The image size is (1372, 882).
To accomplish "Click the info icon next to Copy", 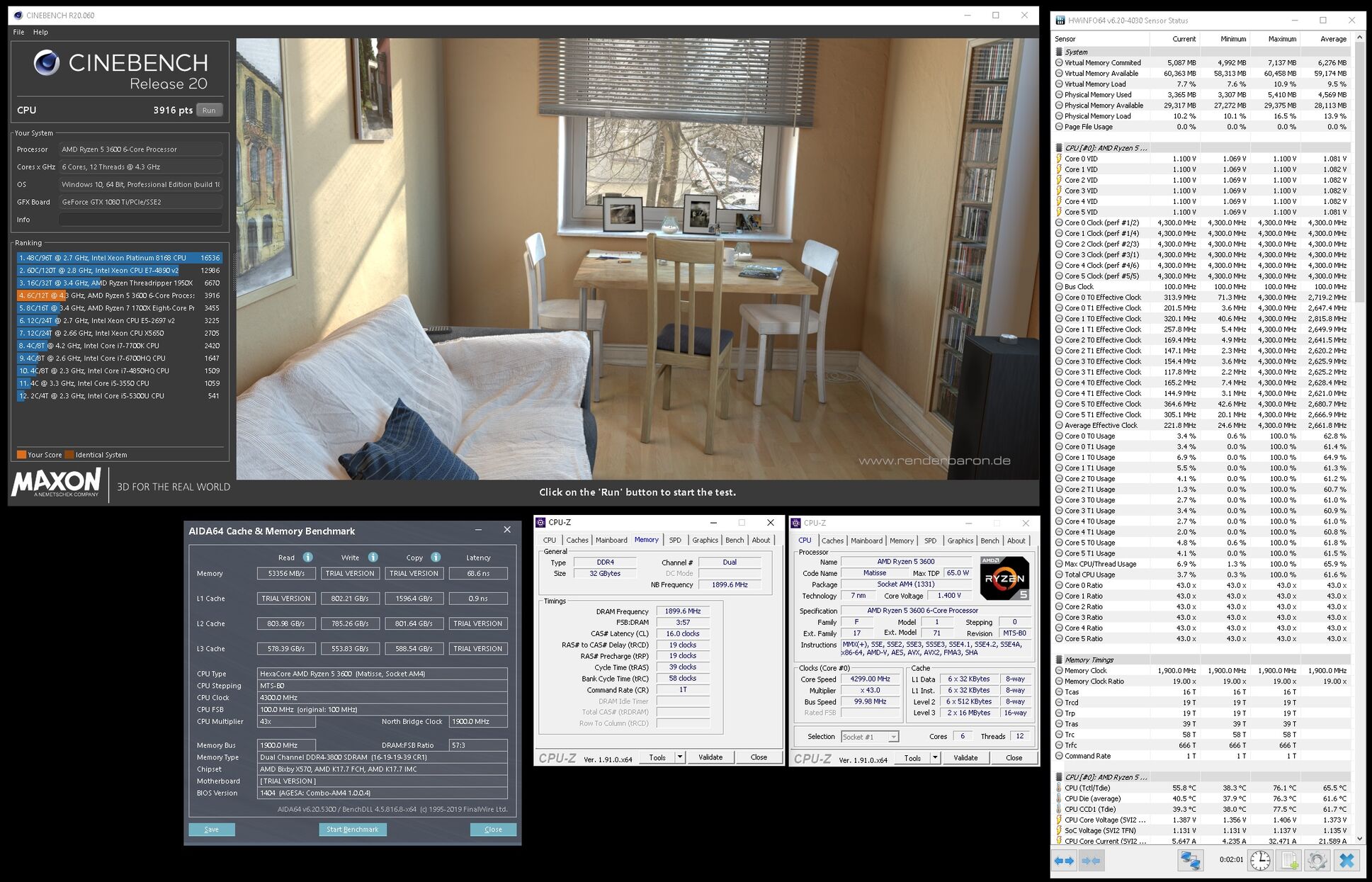I will coord(436,557).
